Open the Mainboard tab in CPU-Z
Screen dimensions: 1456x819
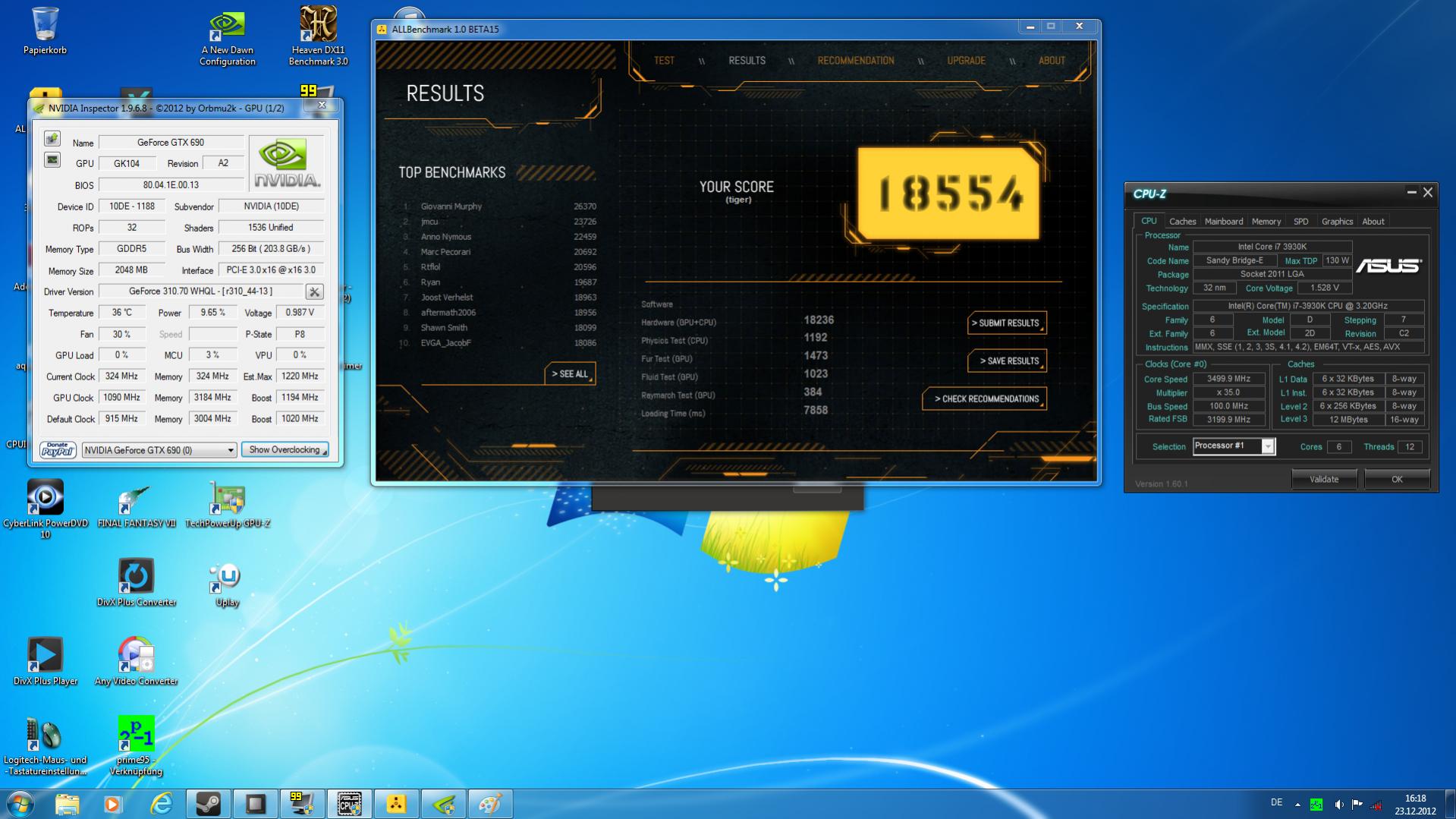1223,222
